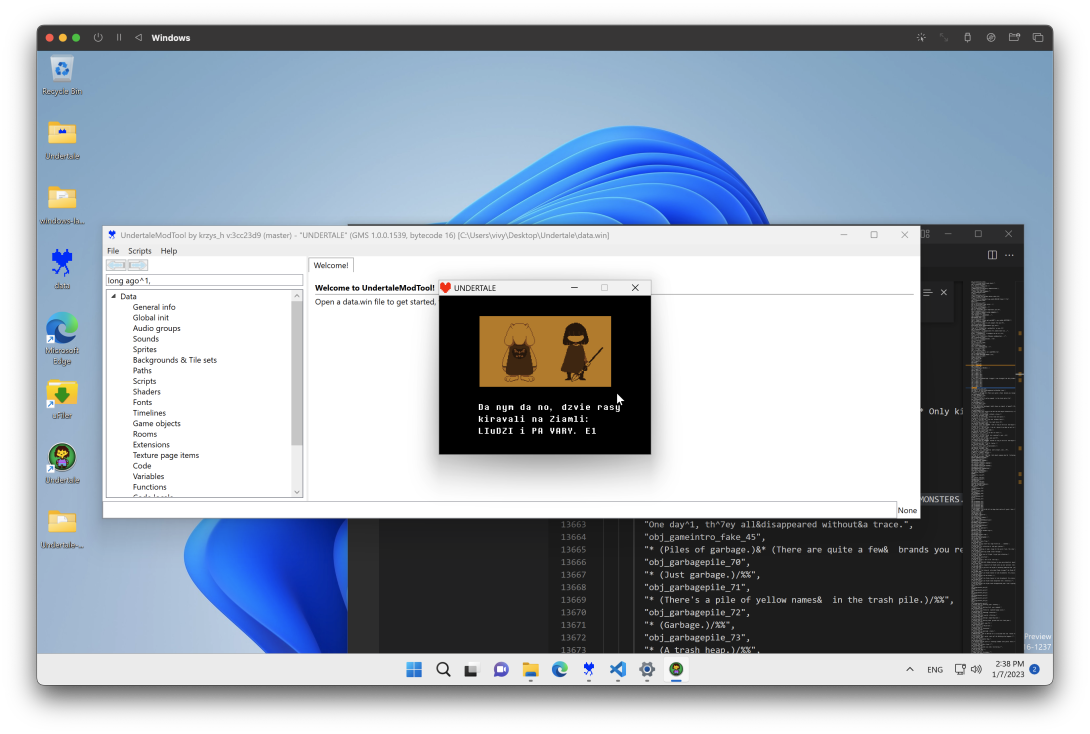This screenshot has width=1090, height=734.
Task: Select the windows-la... folder on desktop
Action: point(62,204)
